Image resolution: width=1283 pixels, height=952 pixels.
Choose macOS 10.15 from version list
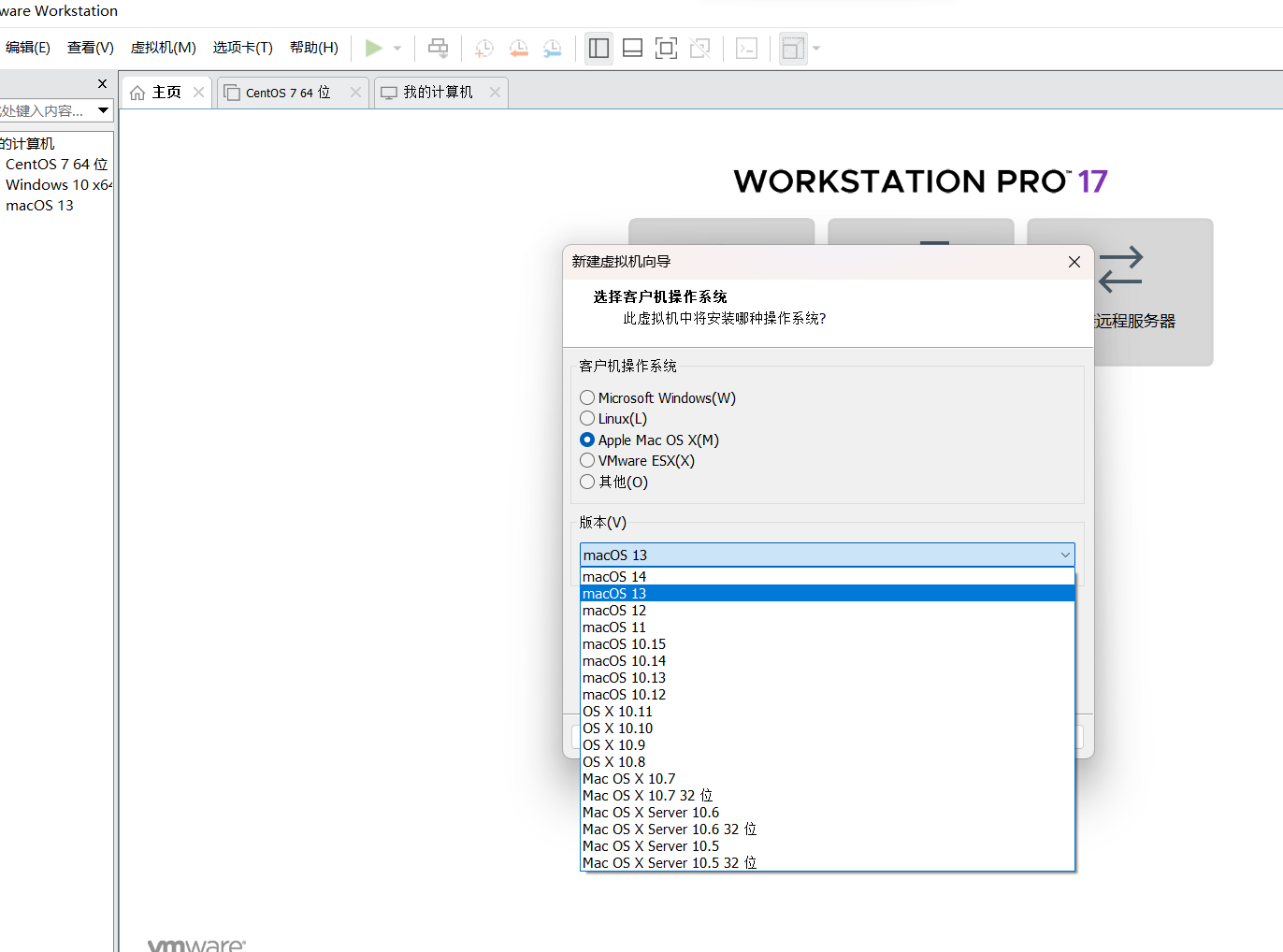(828, 644)
